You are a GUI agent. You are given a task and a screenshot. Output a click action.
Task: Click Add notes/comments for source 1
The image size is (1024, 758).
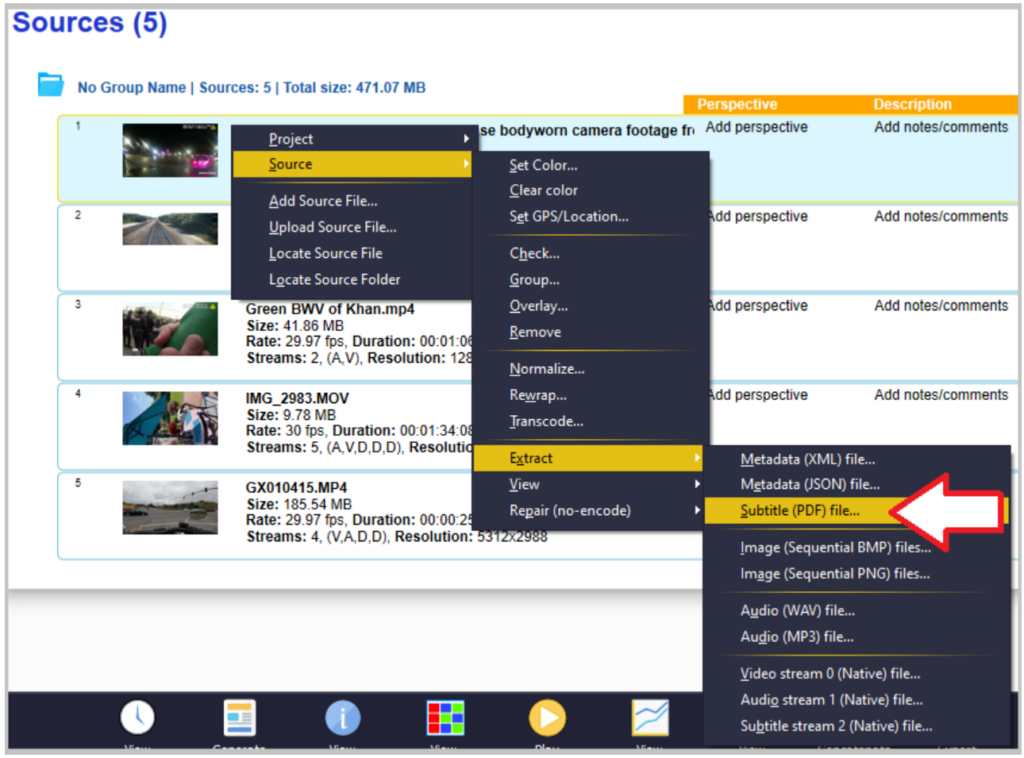(941, 127)
